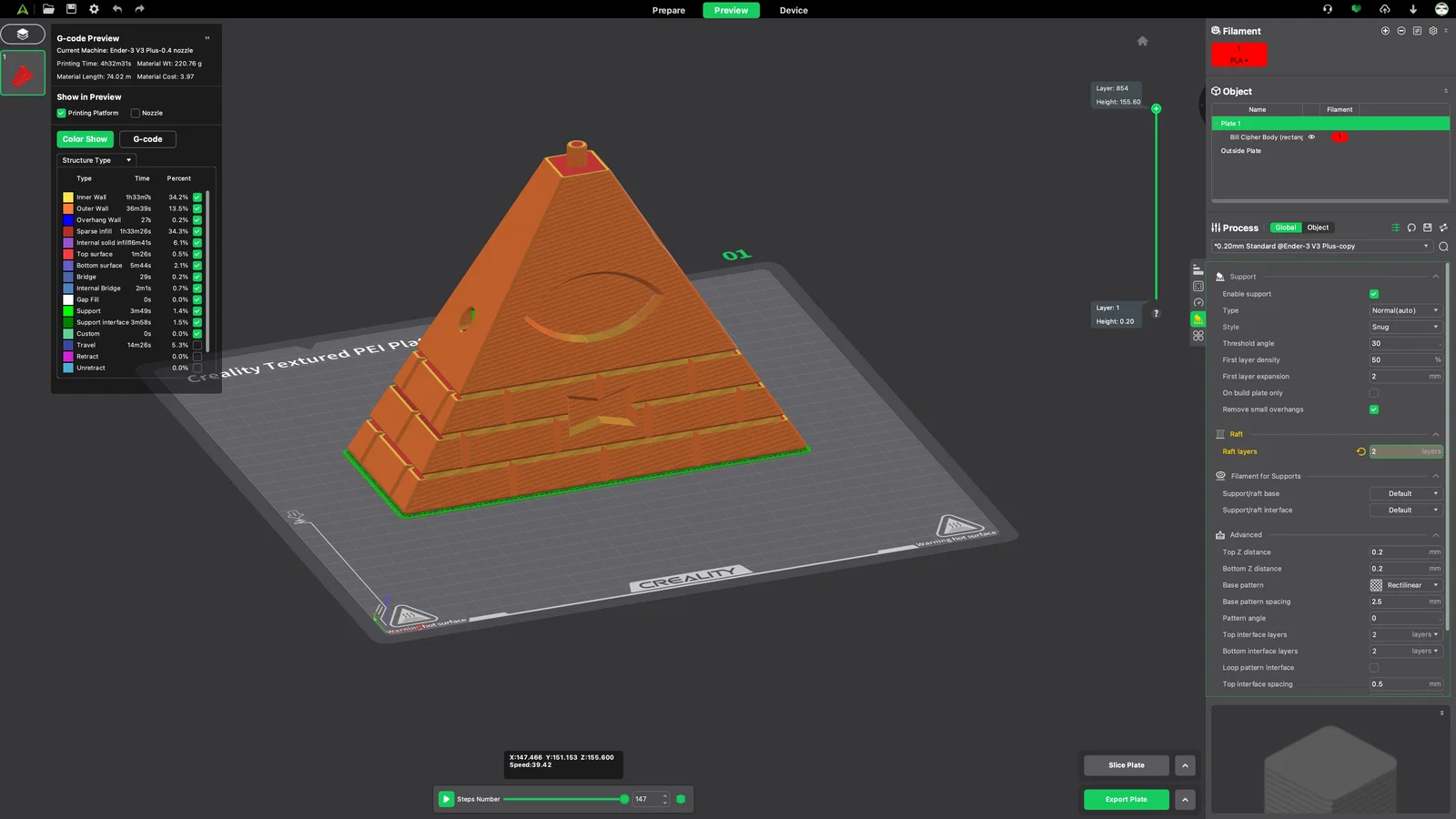Open the Base pattern dropdown
The image size is (1456, 819).
pos(1406,585)
